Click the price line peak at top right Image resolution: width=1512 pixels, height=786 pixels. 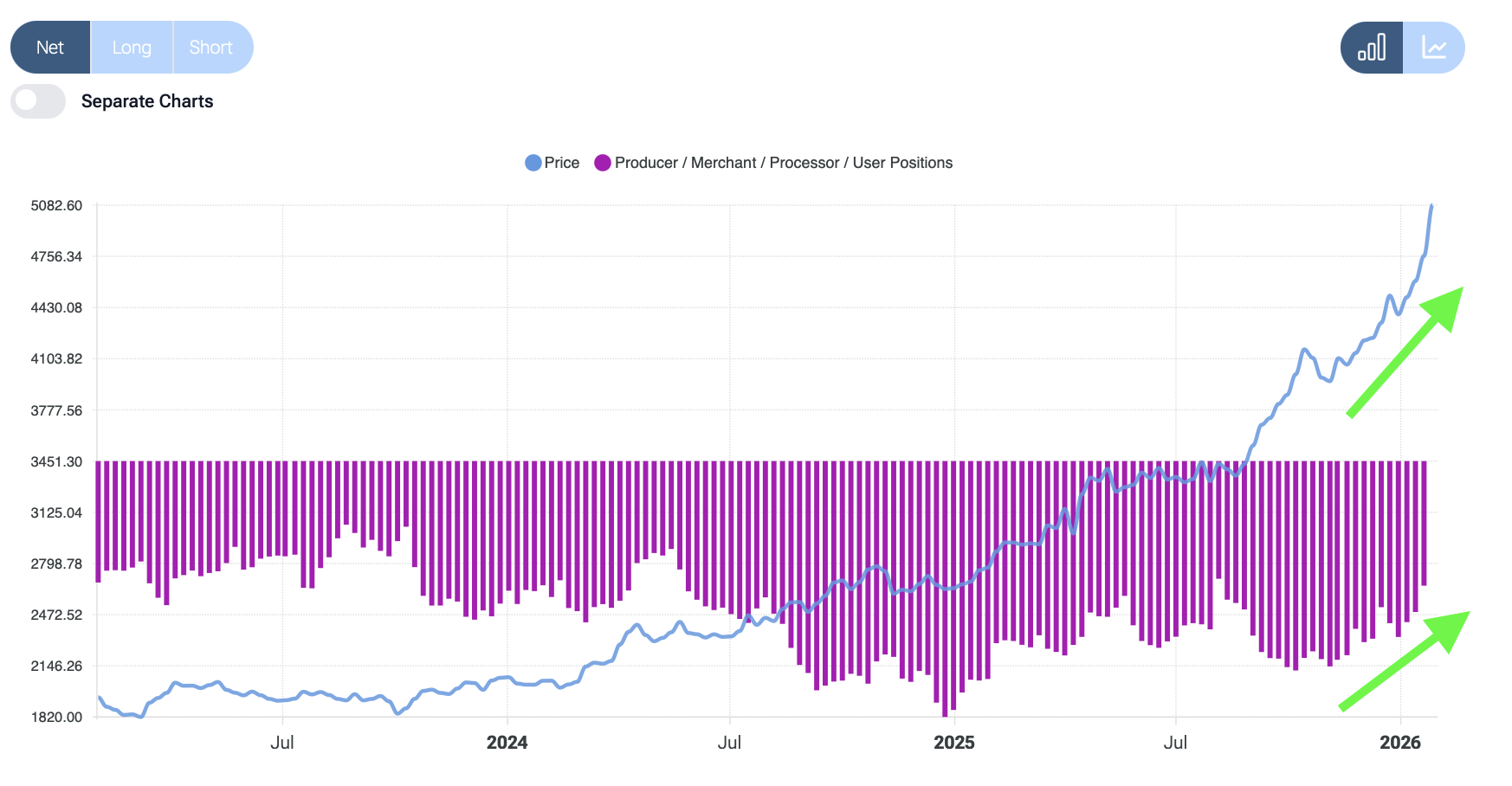point(1431,206)
